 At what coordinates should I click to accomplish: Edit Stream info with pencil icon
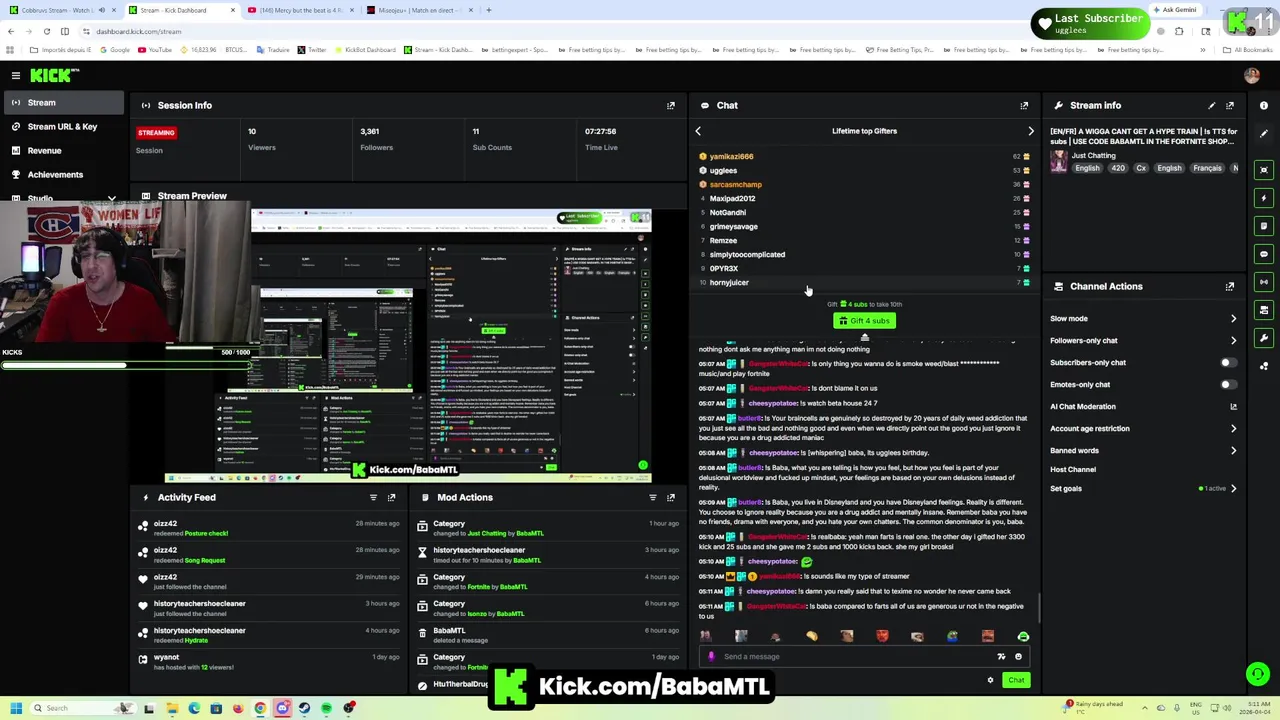(1212, 105)
